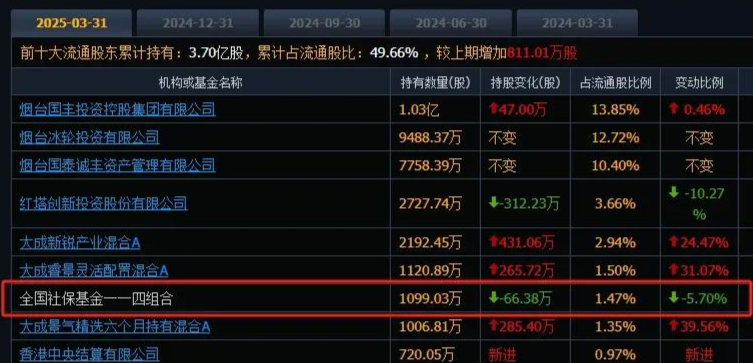Select the 7758.39万 holding value
Image resolution: width=753 pixels, height=363 pixels.
[430, 166]
